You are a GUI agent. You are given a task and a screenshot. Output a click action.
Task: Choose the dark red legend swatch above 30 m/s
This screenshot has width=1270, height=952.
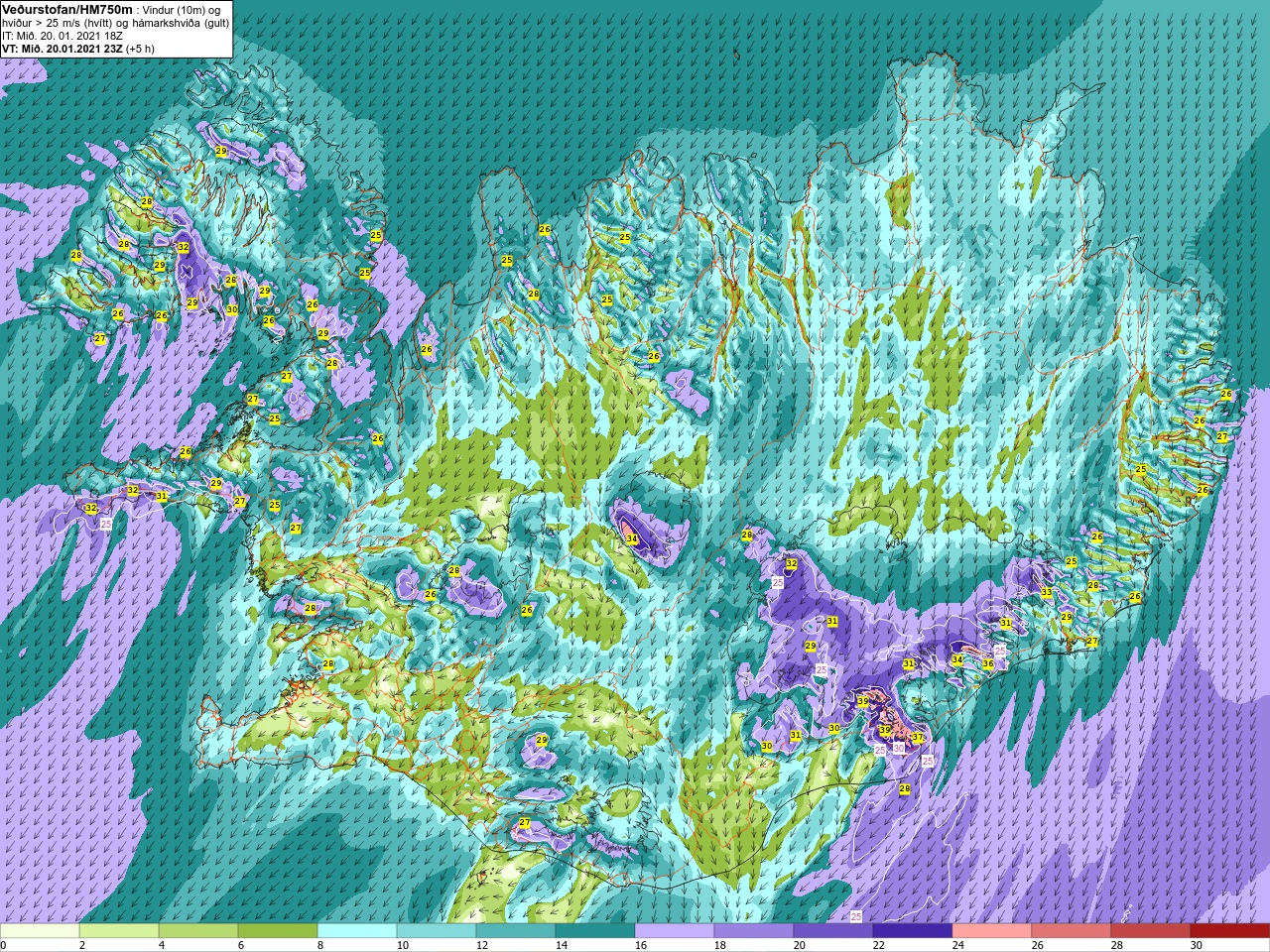[x=1230, y=931]
